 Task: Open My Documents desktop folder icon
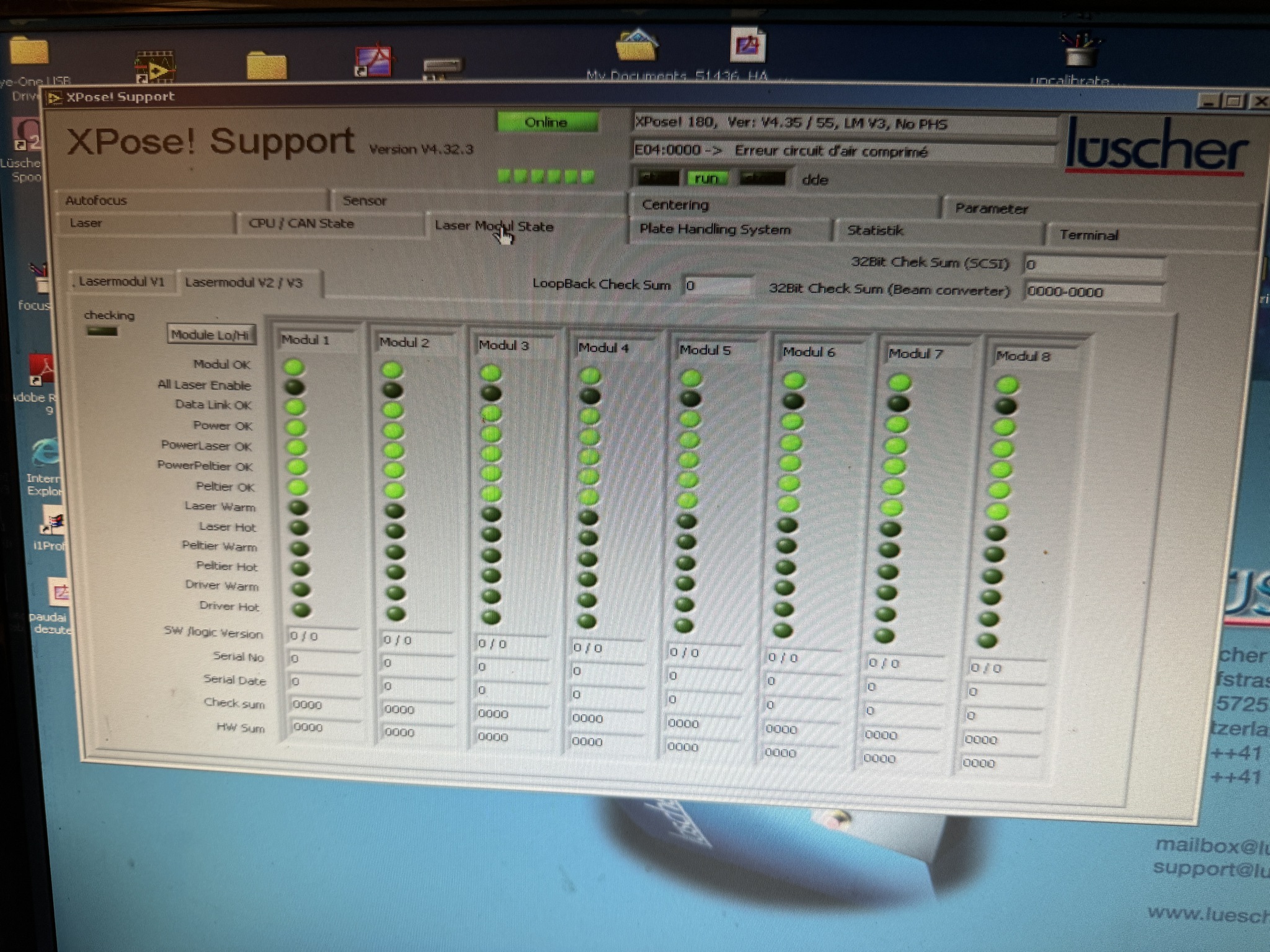point(636,46)
